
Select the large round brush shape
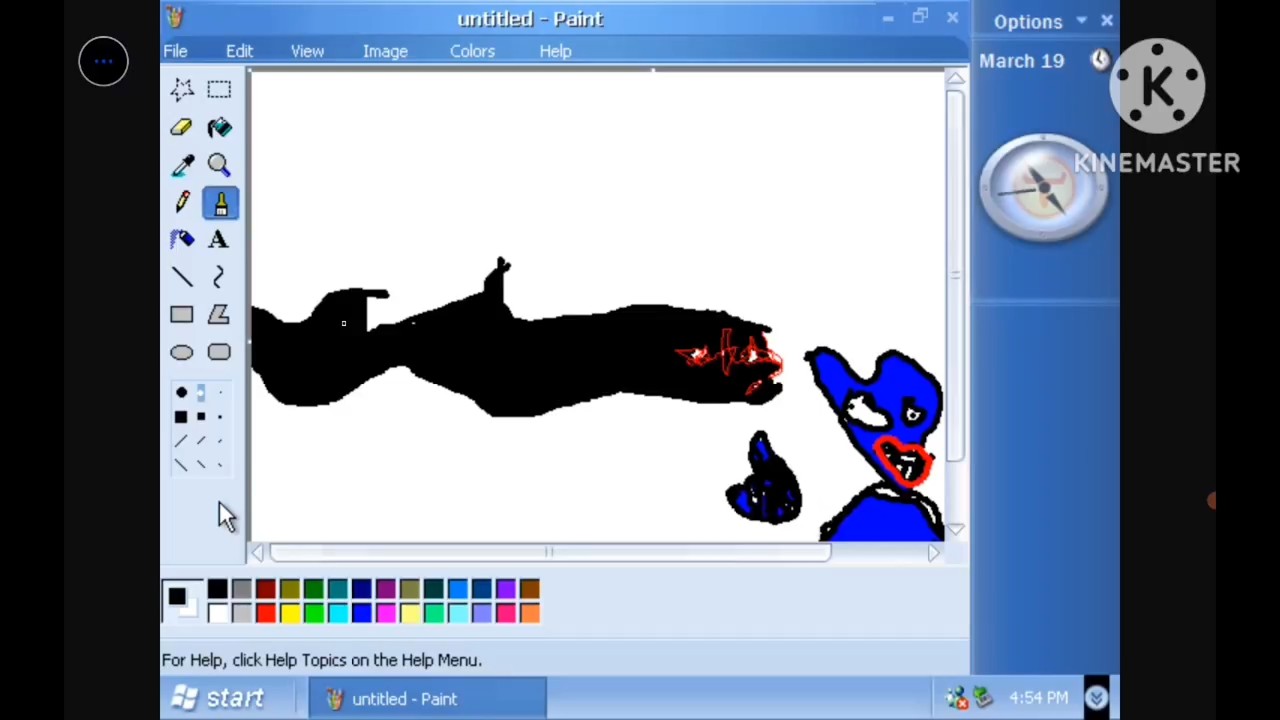pos(181,392)
